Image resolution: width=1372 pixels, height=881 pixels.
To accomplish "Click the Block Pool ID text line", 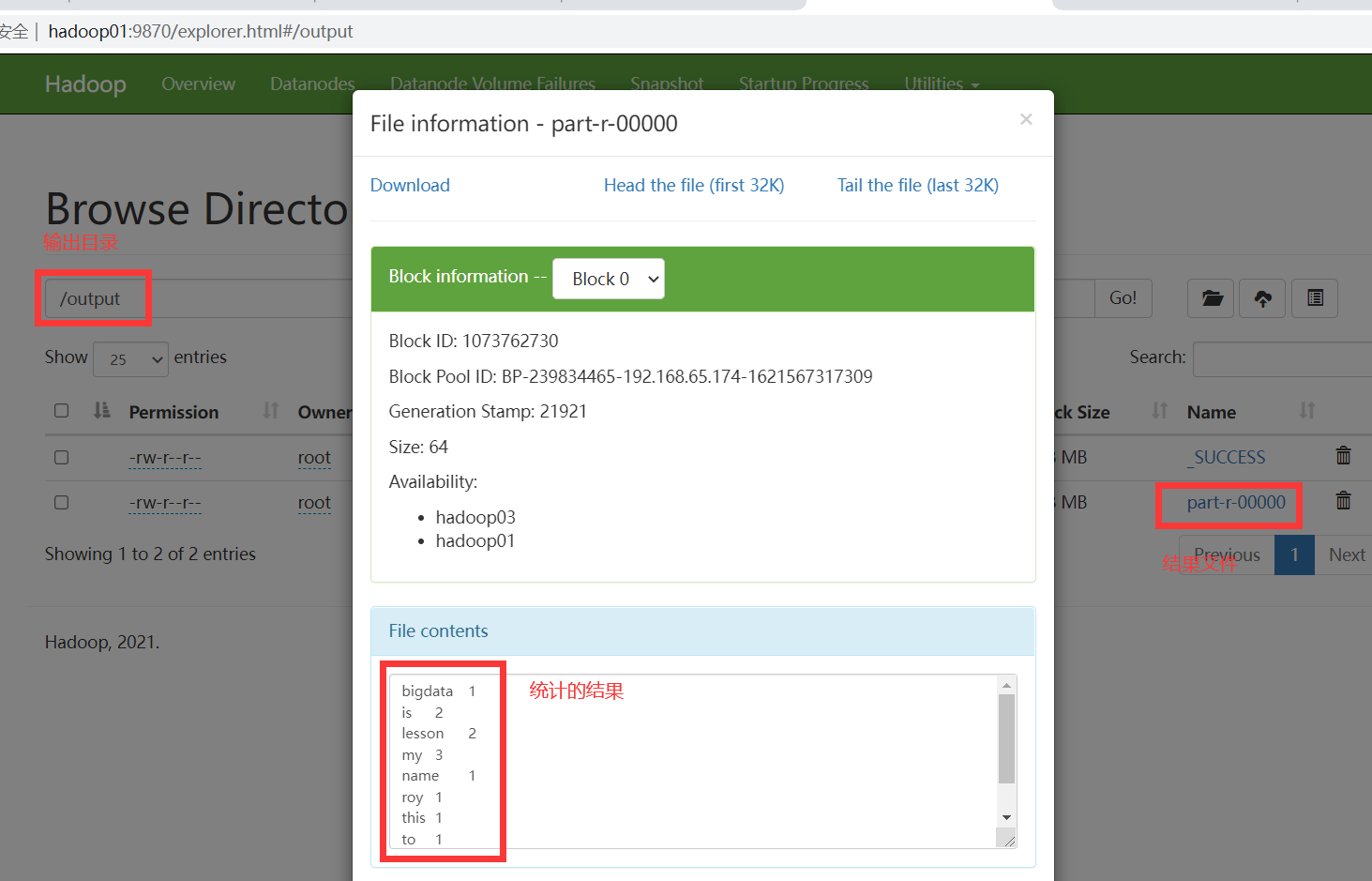I will (x=630, y=376).
